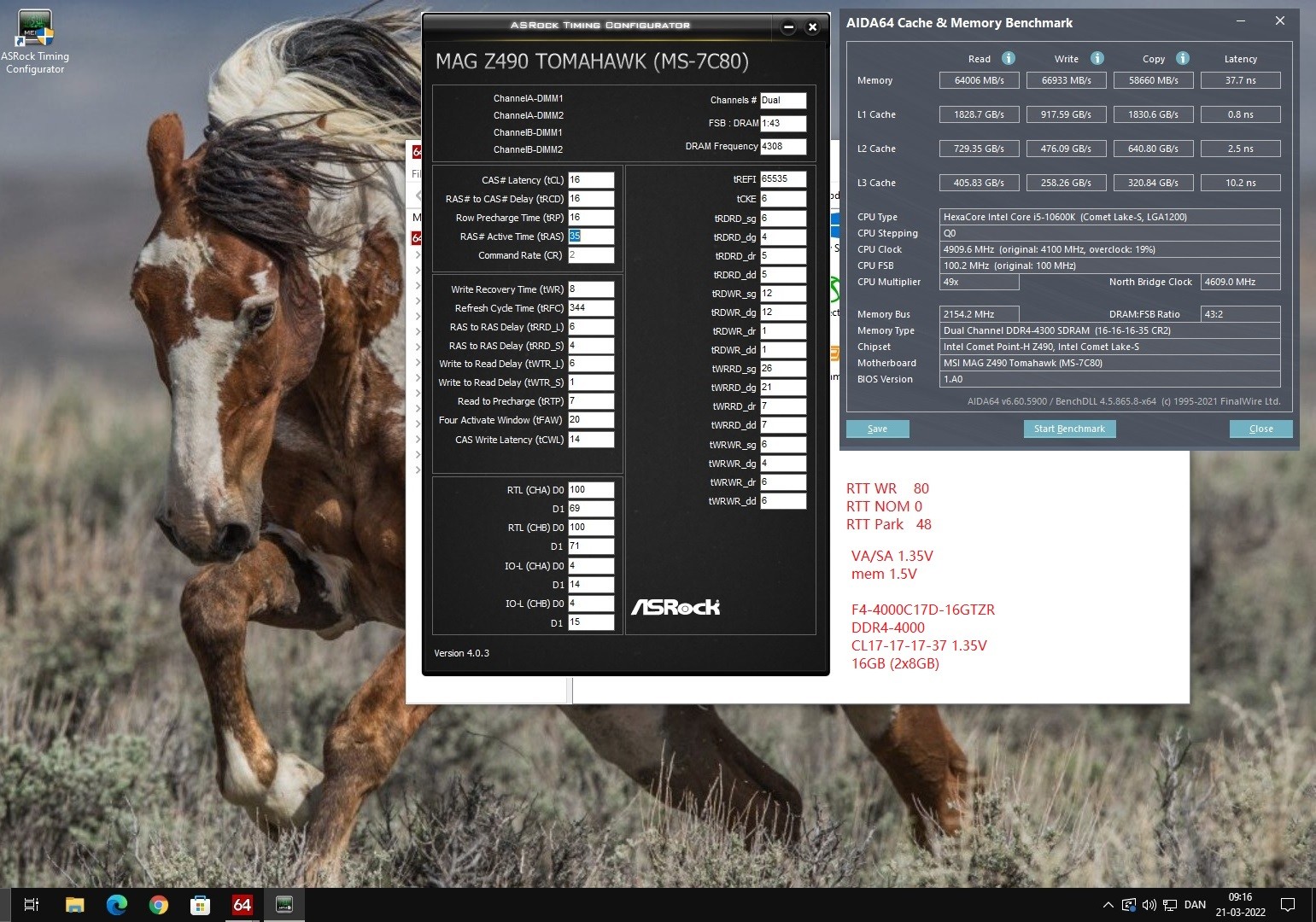Click the Close button in AIDA64 benchmark
This screenshot has width=1316, height=922.
click(x=1260, y=429)
